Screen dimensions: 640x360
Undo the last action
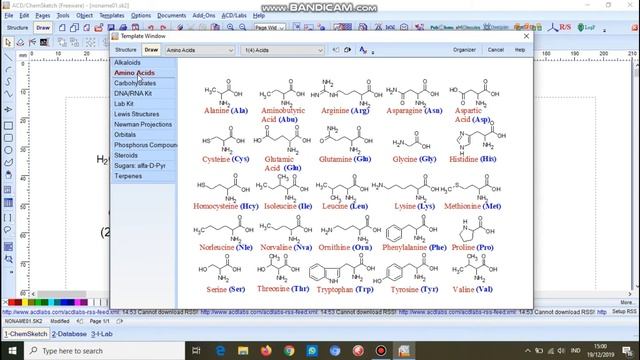click(151, 27)
